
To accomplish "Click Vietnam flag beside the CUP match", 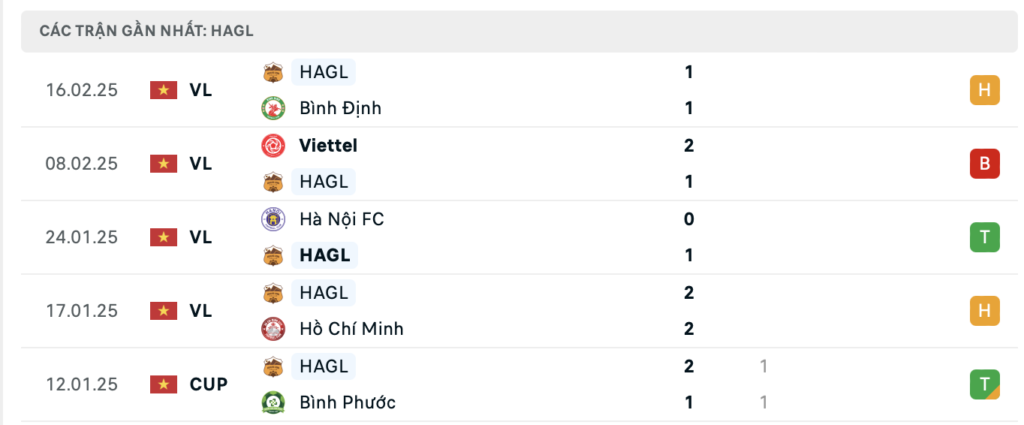I will [162, 384].
